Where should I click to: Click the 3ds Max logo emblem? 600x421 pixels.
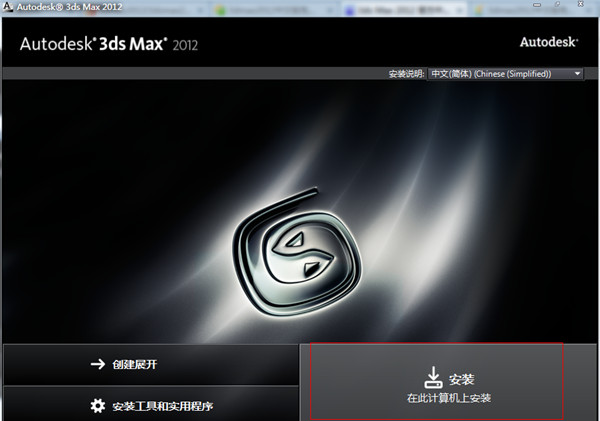(297, 252)
